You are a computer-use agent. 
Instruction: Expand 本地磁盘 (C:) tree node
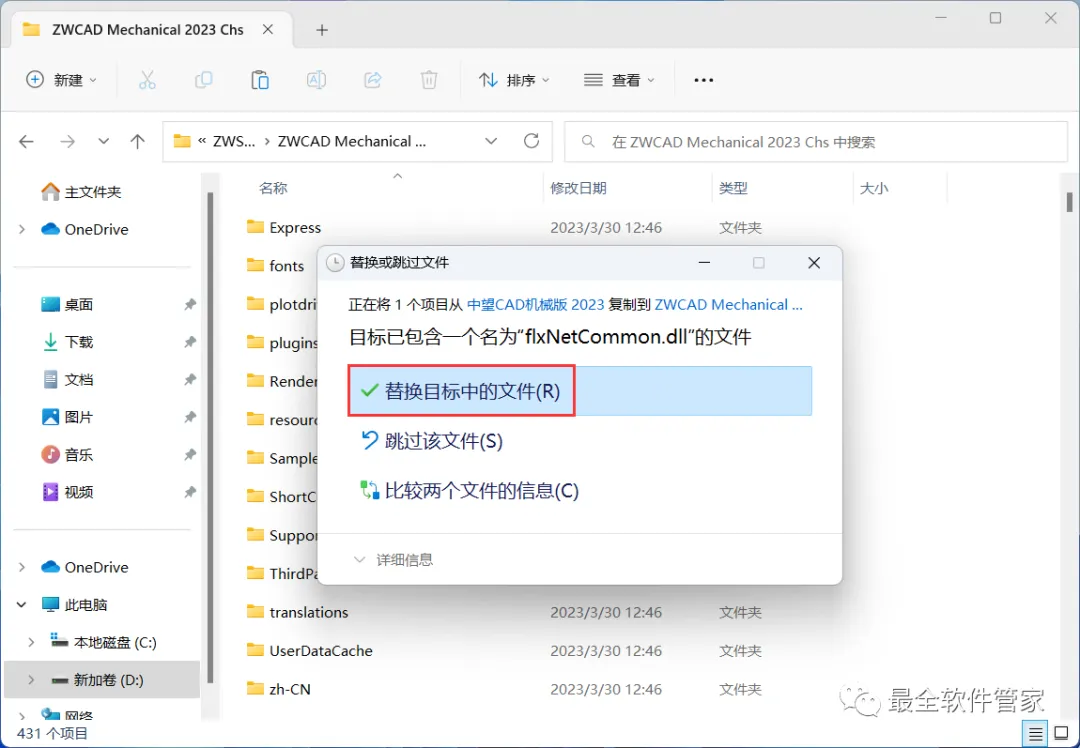click(31, 642)
